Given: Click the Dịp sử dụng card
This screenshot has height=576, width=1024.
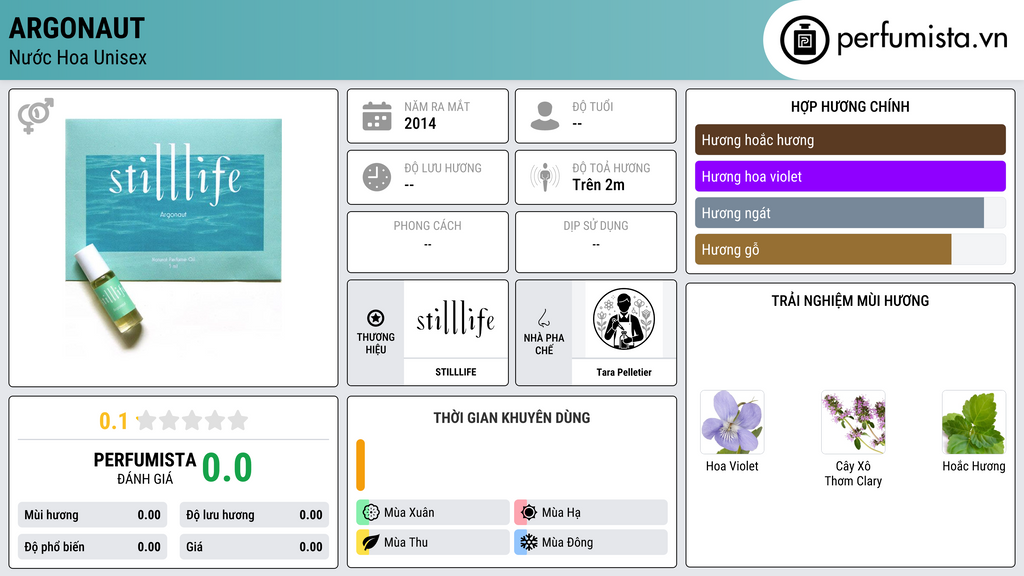Looking at the screenshot, I should point(596,242).
